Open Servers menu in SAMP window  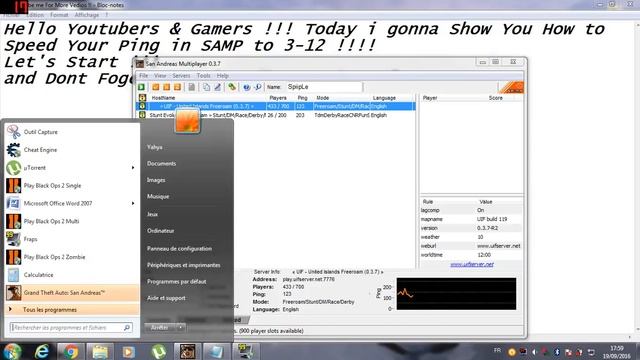point(181,76)
